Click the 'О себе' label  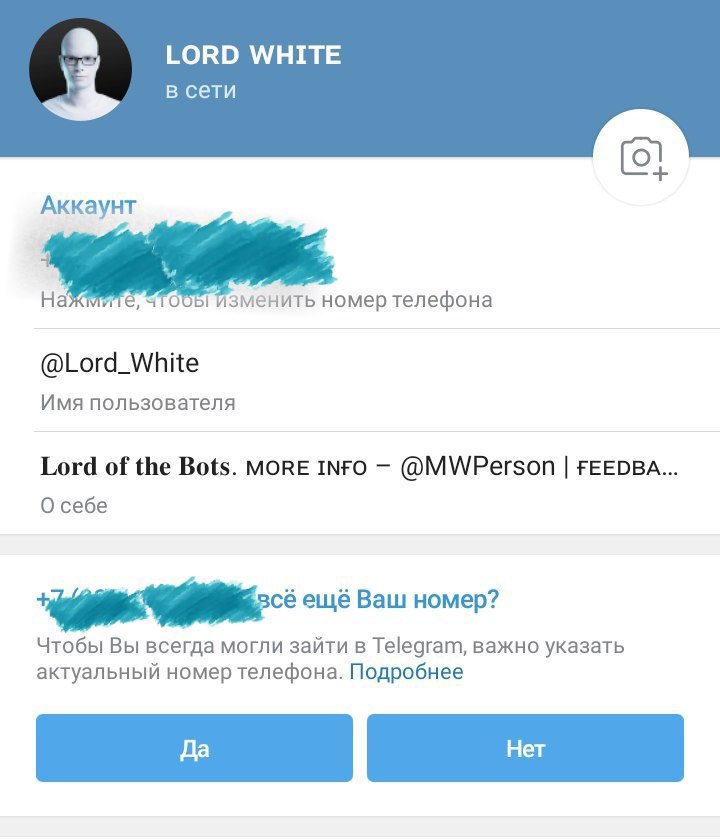(74, 506)
